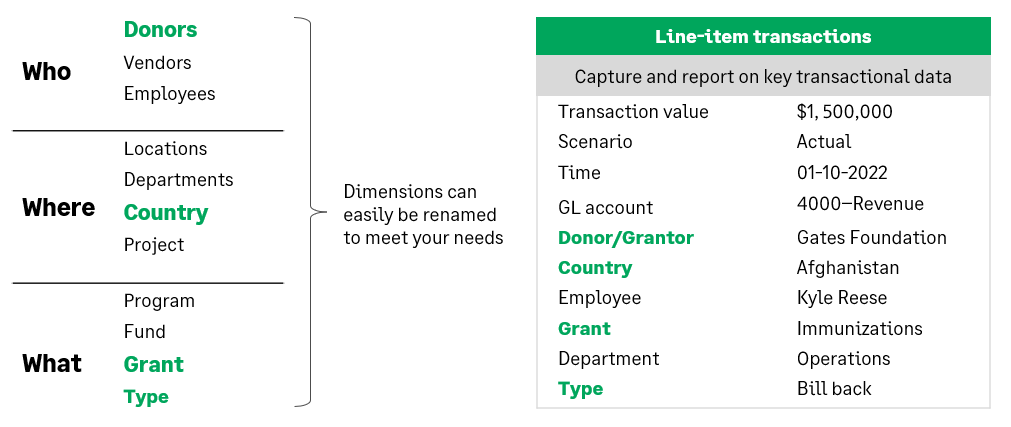Select the 01-10-2022 time value
The height and width of the screenshot is (427, 1011).
click(x=842, y=173)
